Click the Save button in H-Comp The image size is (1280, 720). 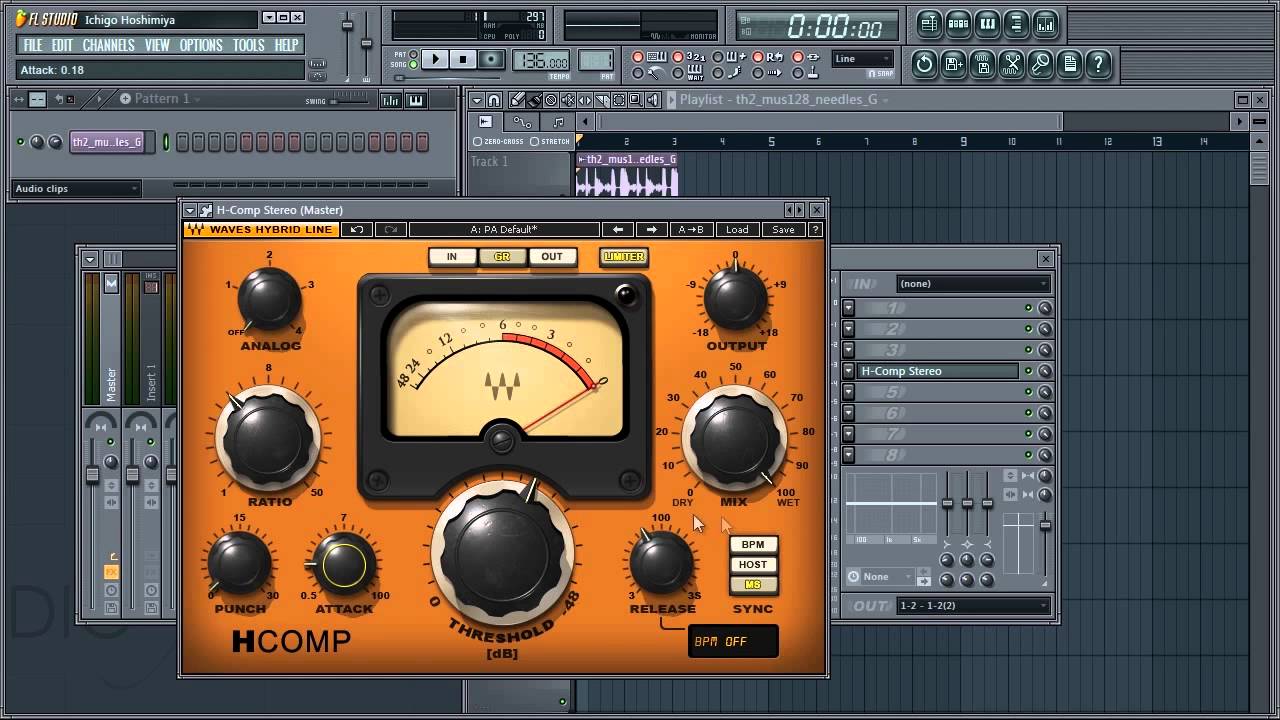pyautogui.click(x=783, y=230)
